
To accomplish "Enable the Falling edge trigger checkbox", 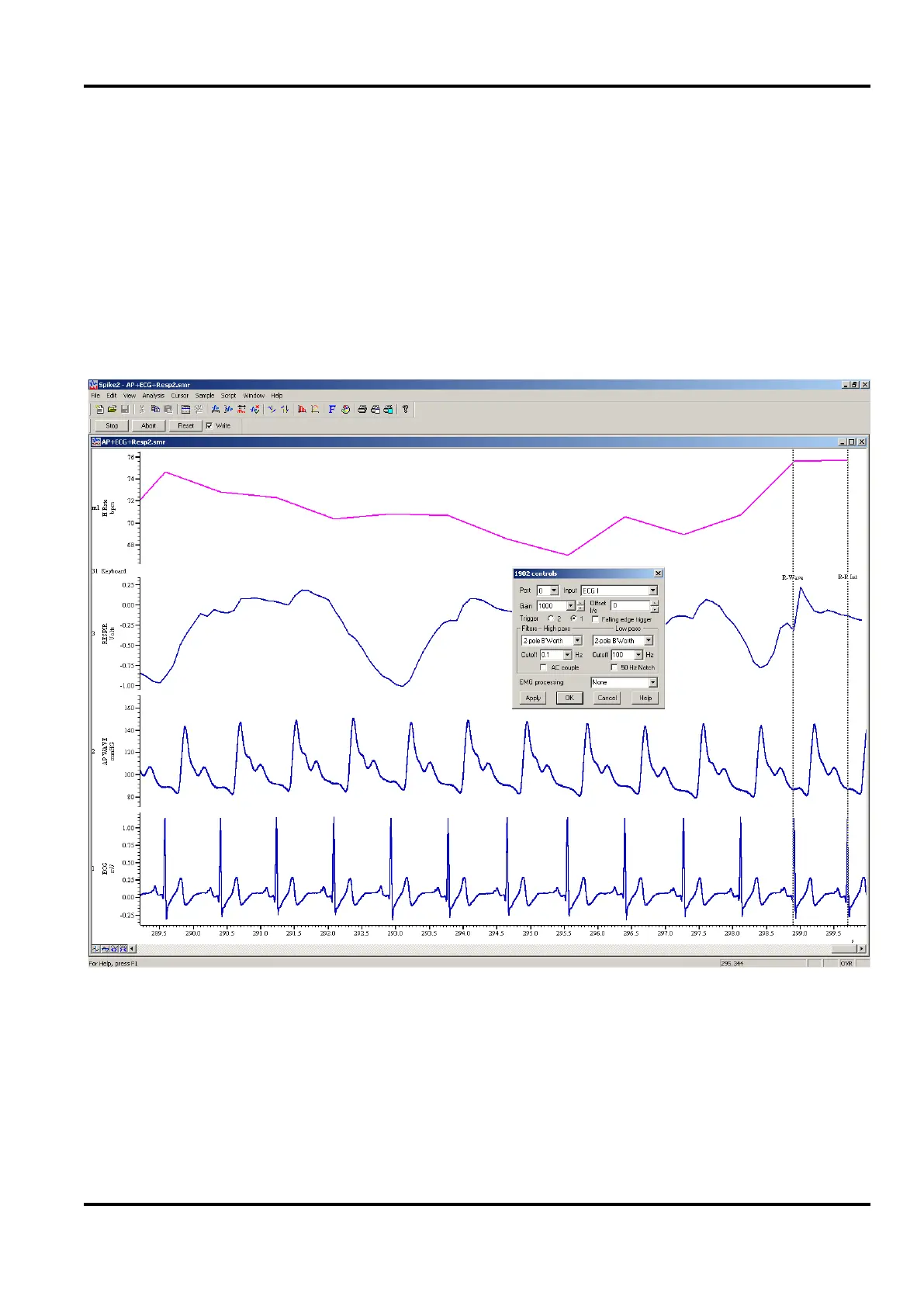I will coord(595,619).
